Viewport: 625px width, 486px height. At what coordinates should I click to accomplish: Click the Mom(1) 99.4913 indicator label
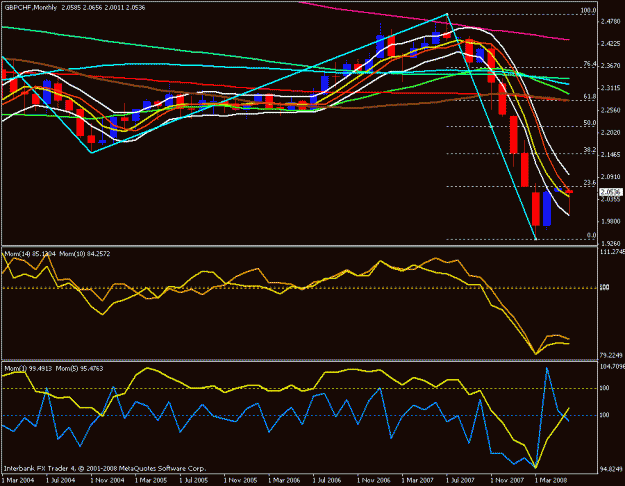coord(27,369)
